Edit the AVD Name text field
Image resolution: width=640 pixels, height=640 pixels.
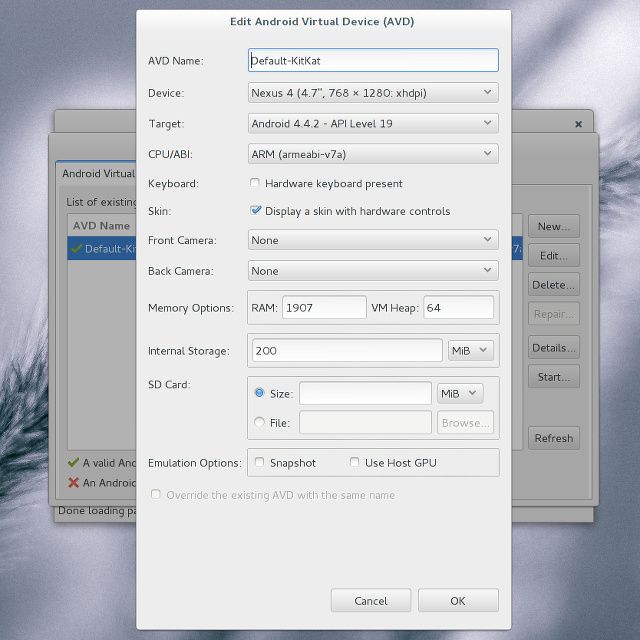(x=373, y=60)
